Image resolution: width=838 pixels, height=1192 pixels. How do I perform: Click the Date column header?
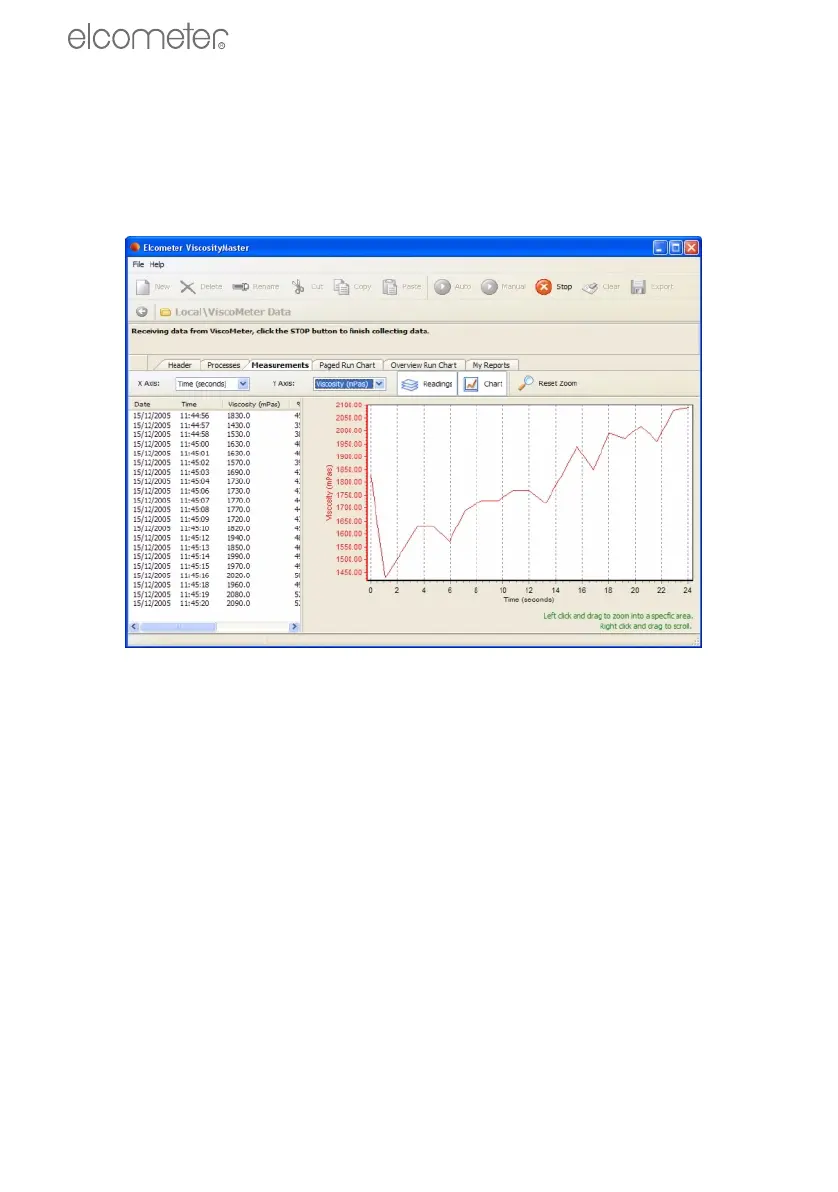coord(154,404)
